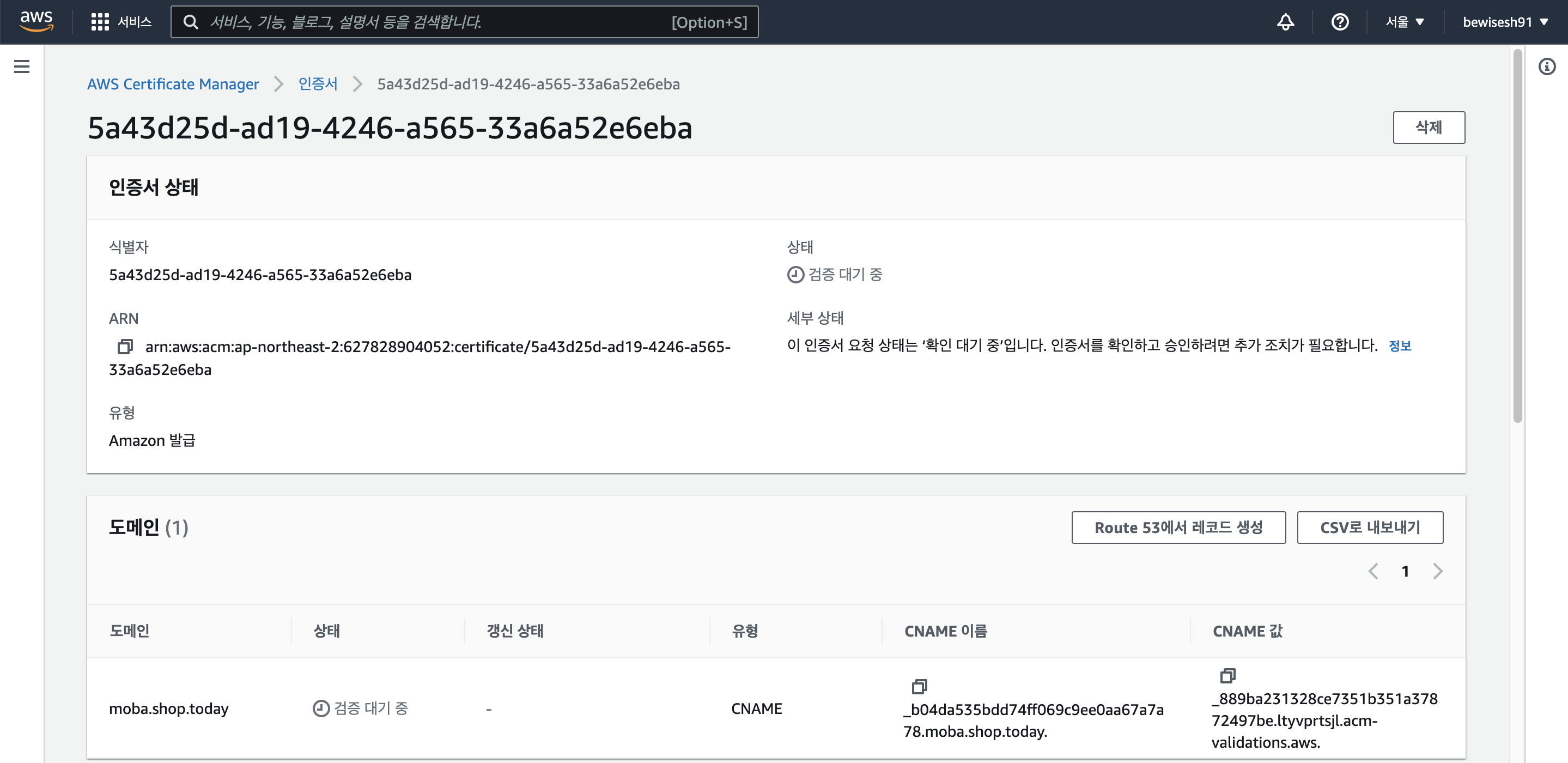
Task: Click the 도메인 column header
Action: (x=130, y=631)
